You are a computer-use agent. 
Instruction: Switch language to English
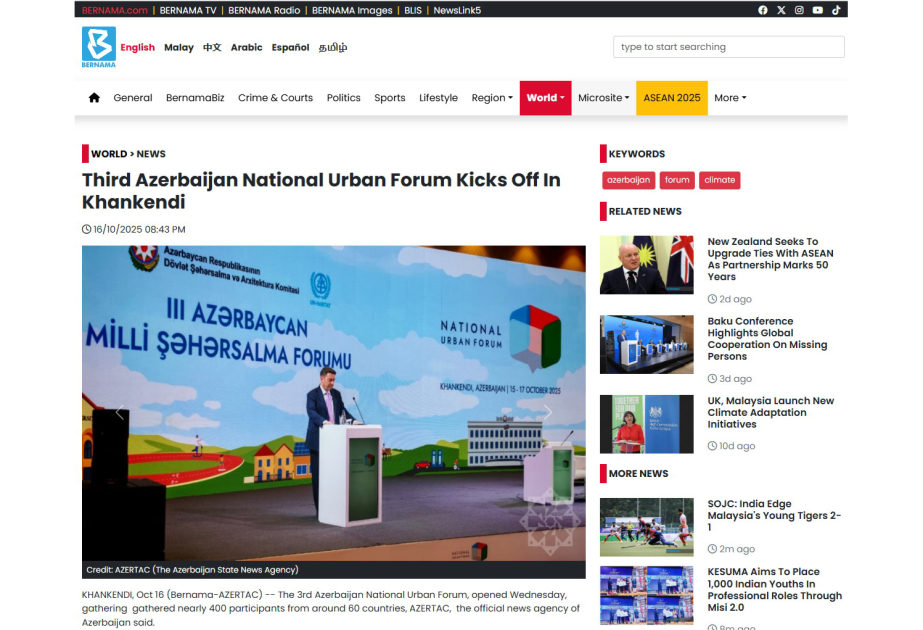pos(138,47)
